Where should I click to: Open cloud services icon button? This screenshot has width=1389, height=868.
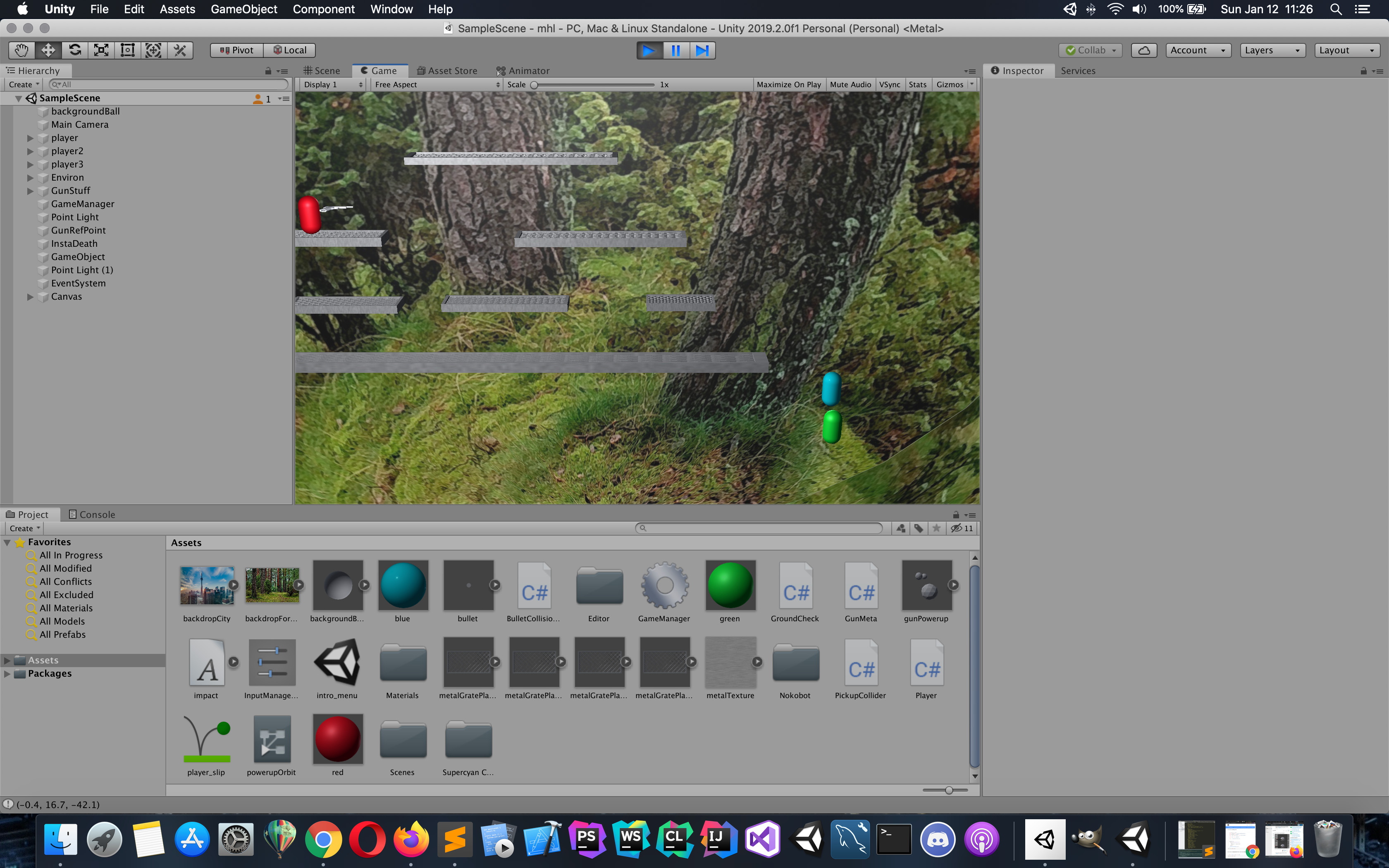point(1143,50)
